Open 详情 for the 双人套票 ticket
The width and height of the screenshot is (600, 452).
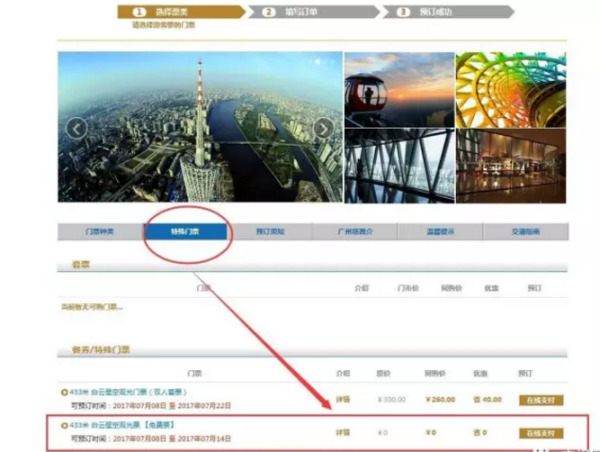click(343, 400)
